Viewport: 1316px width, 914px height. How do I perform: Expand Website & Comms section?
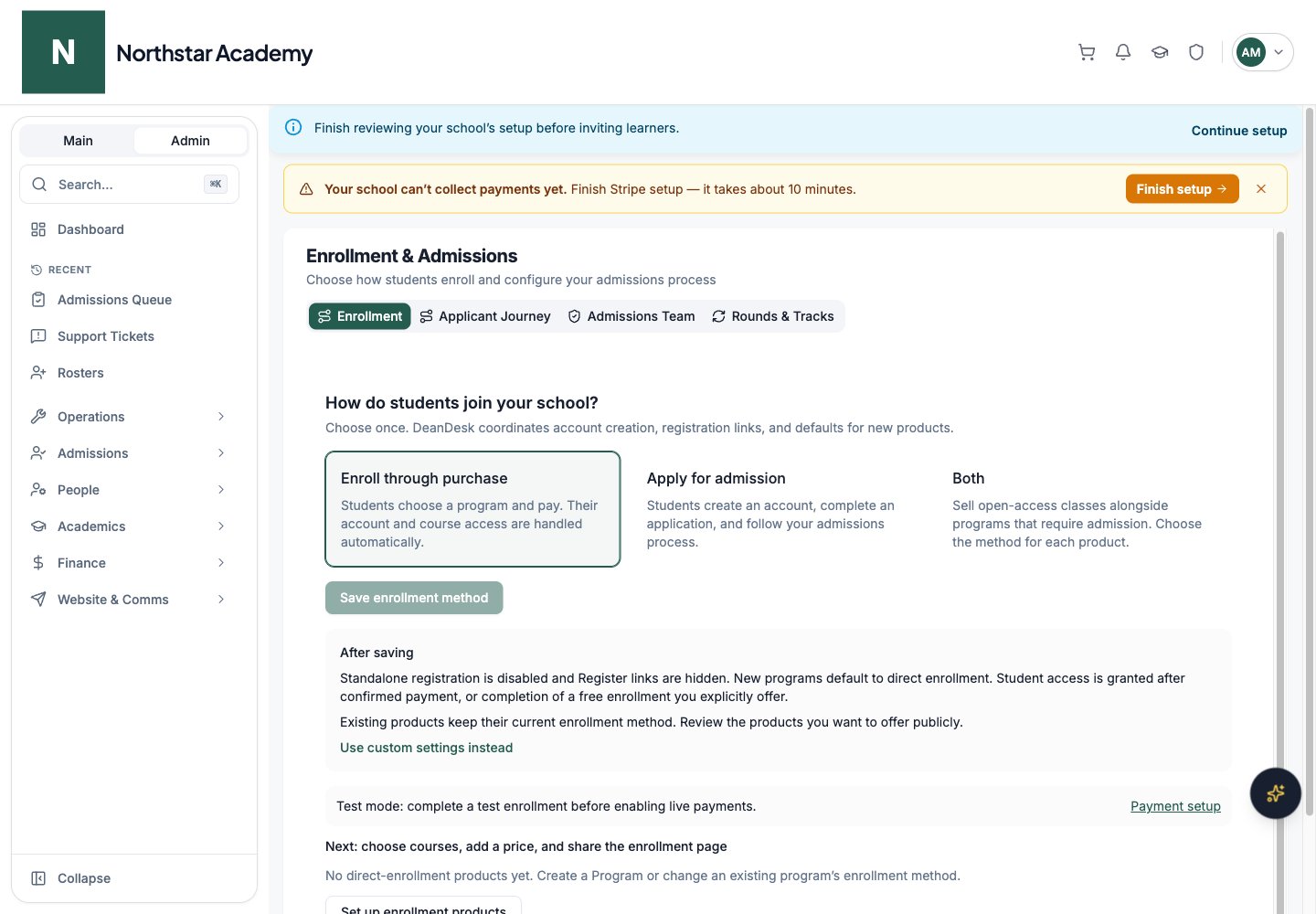130,600
